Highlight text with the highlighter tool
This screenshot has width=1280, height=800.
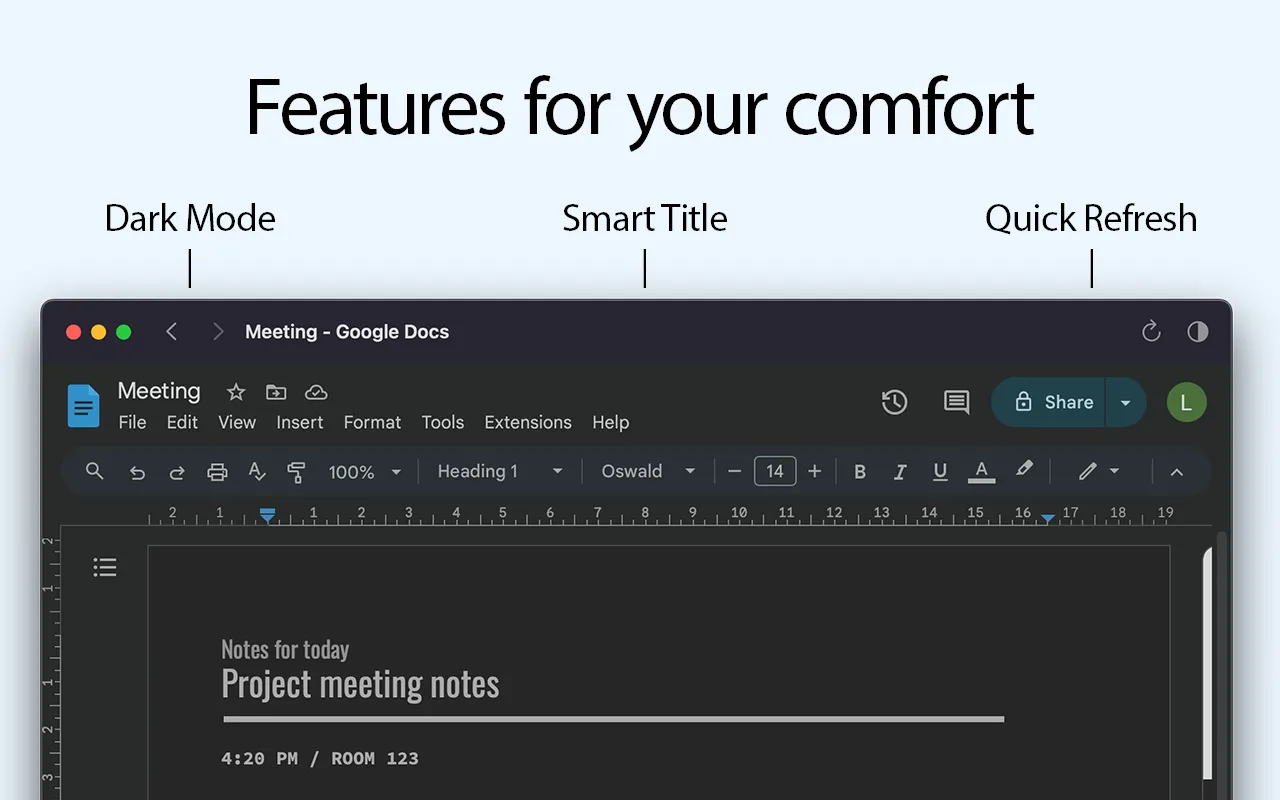(1024, 471)
